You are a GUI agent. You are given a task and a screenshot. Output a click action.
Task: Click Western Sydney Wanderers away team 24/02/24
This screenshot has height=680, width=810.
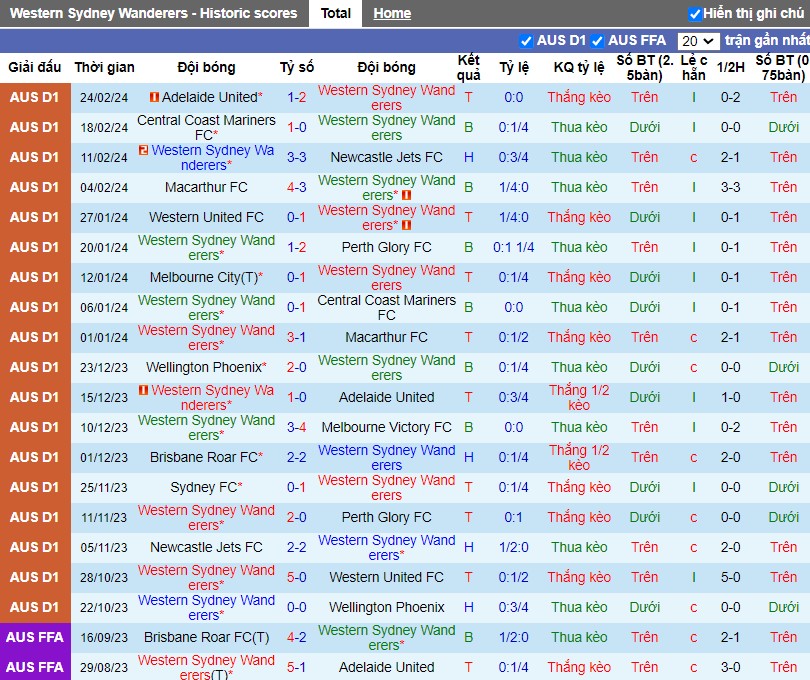[386, 97]
